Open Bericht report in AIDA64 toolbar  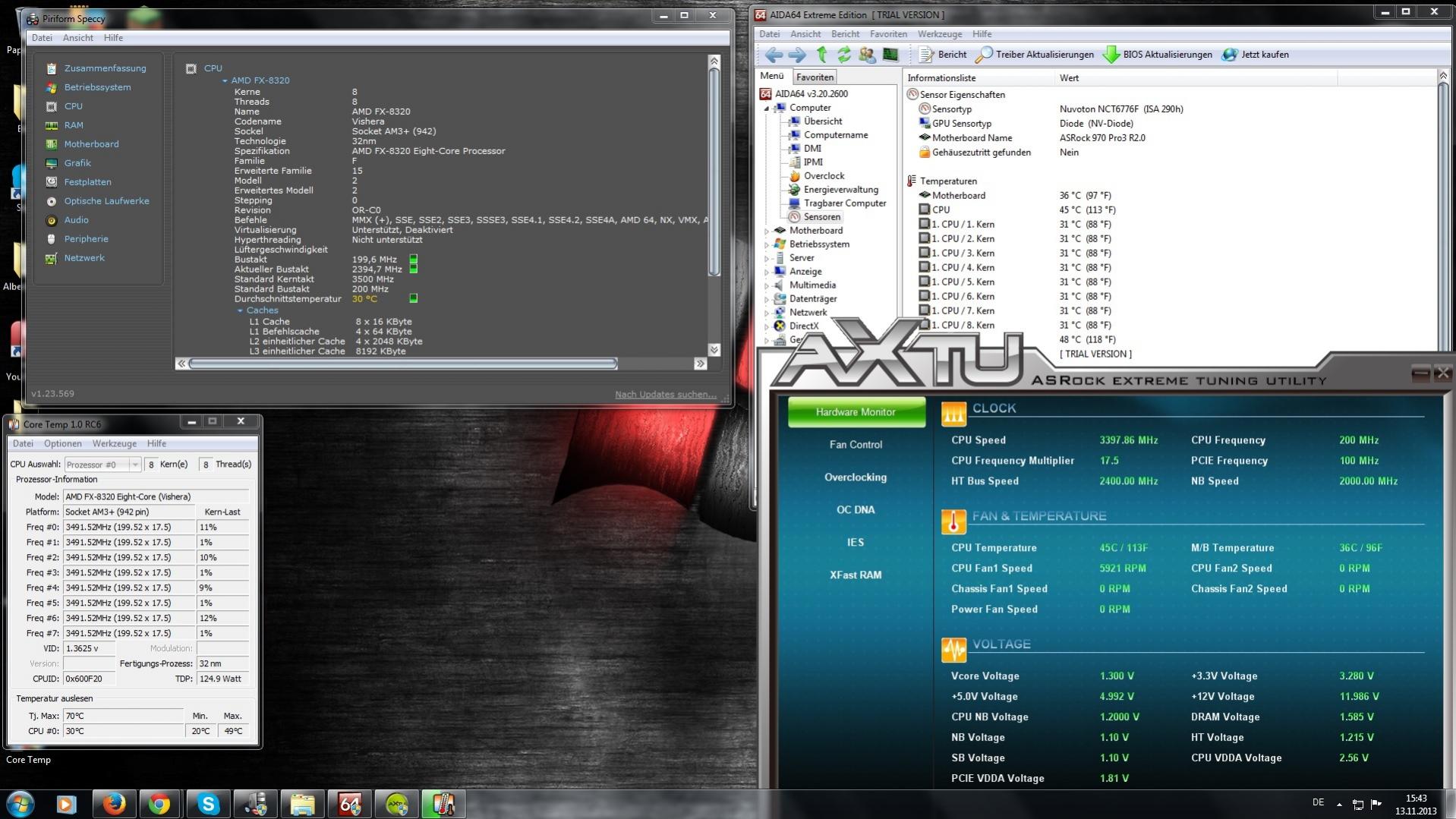pos(943,55)
